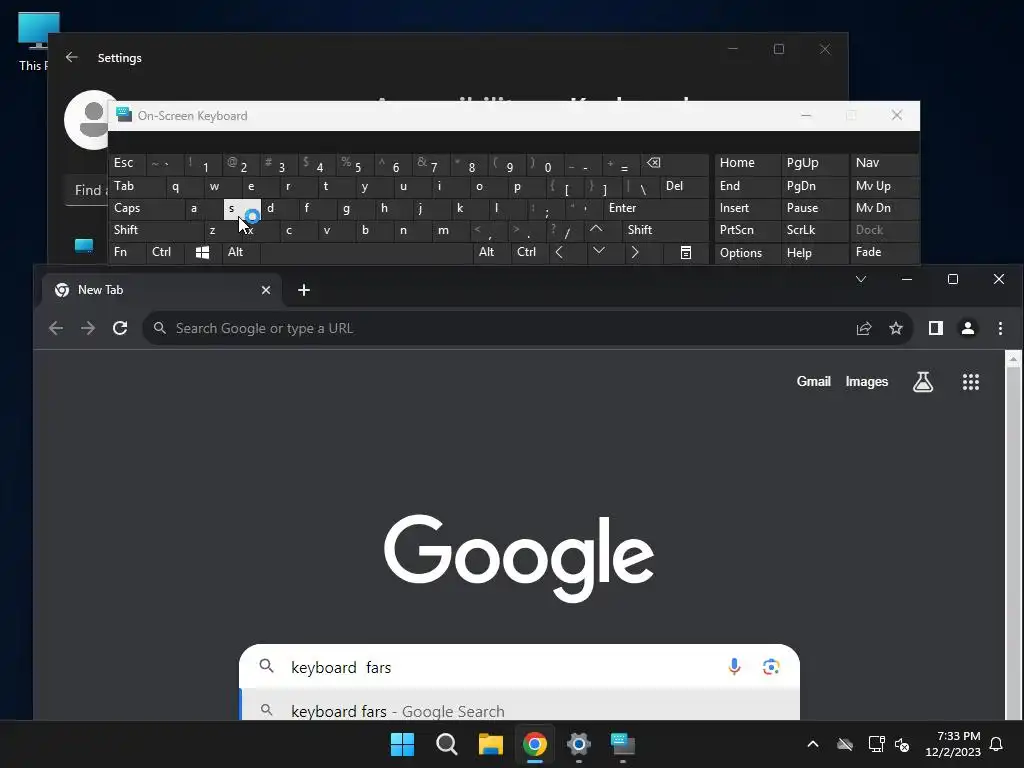Click the PrtScn key

(x=747, y=230)
